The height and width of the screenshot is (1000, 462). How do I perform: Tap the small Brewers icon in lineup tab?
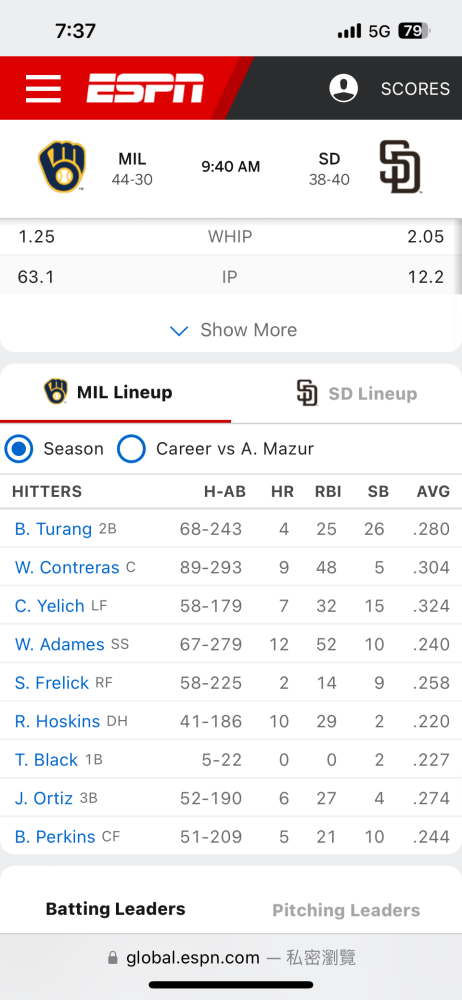[x=56, y=392]
